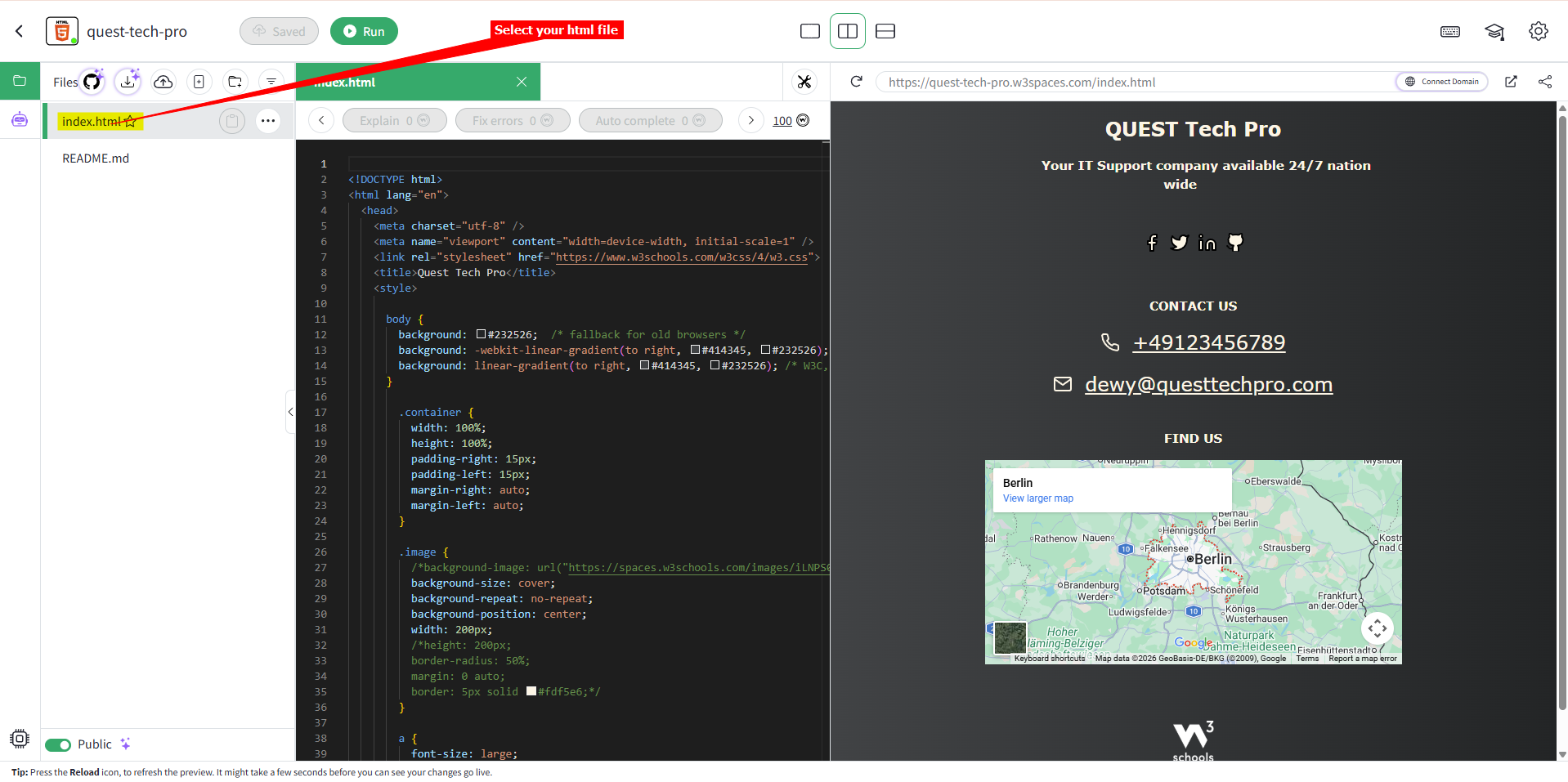Click the GitHub icon in preview
1568x782 pixels.
click(1236, 243)
